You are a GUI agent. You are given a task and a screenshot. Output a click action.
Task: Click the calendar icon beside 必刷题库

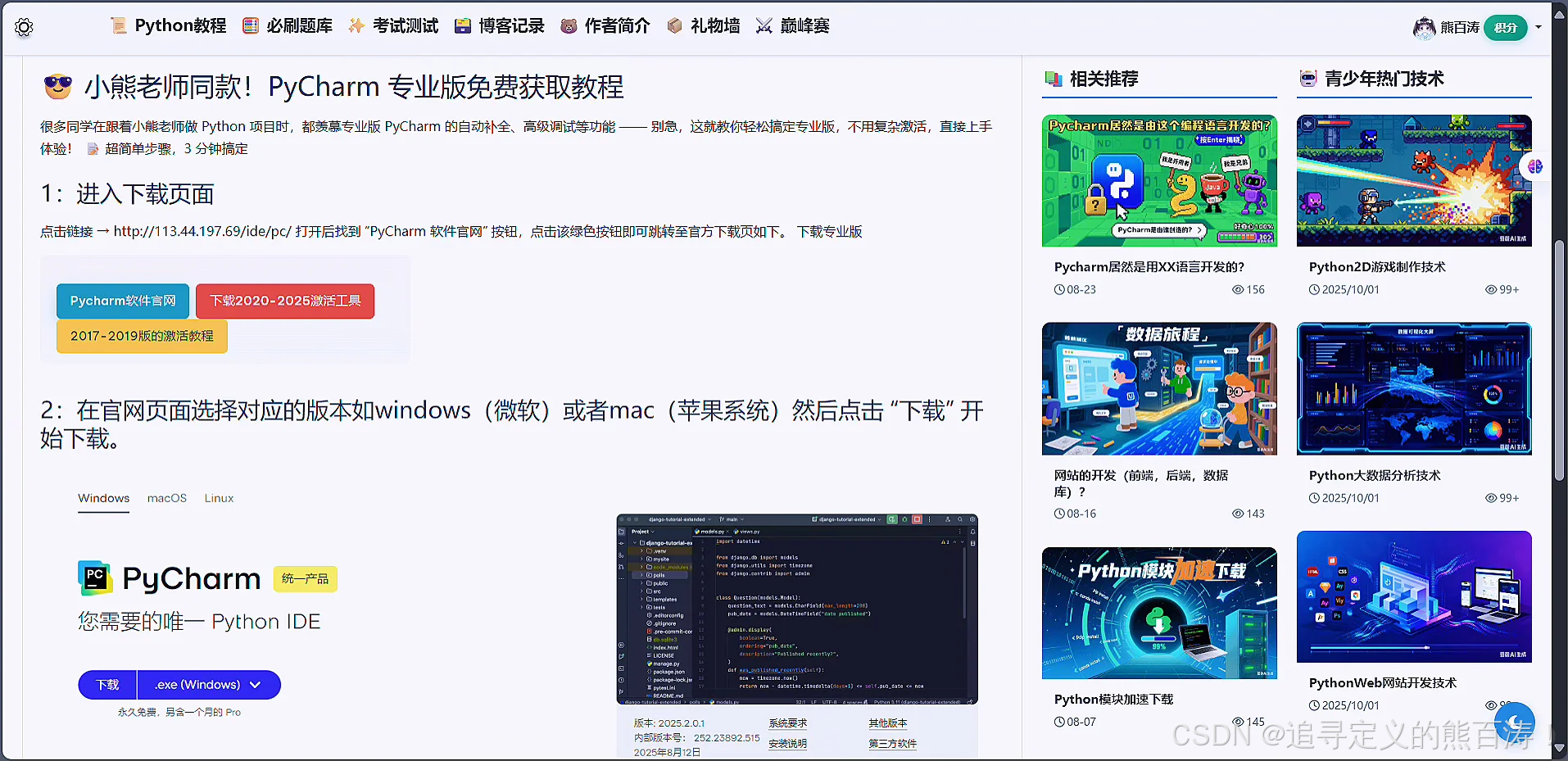(x=251, y=26)
